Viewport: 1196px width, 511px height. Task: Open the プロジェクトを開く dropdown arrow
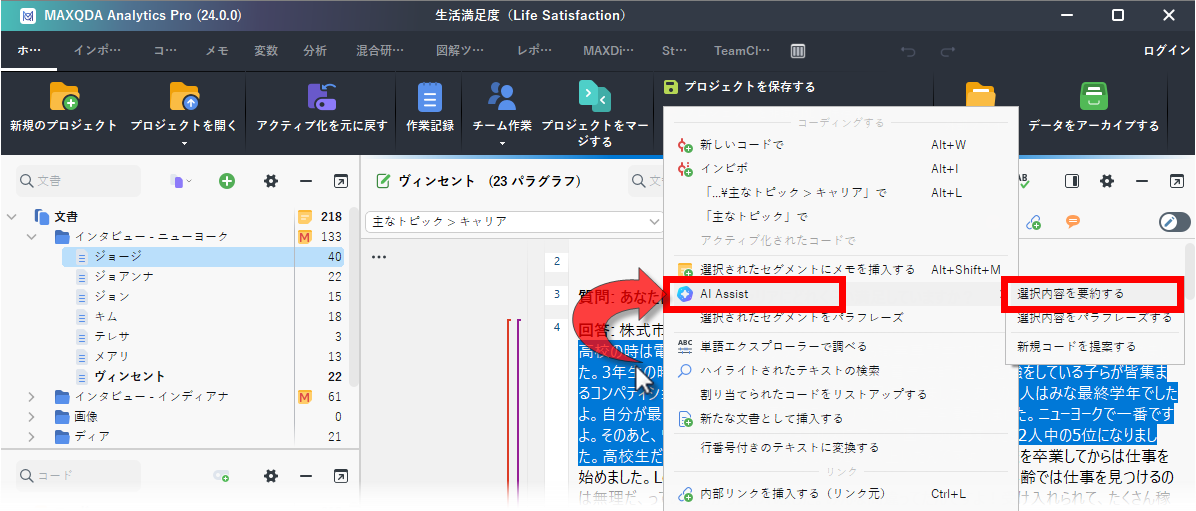point(184,143)
